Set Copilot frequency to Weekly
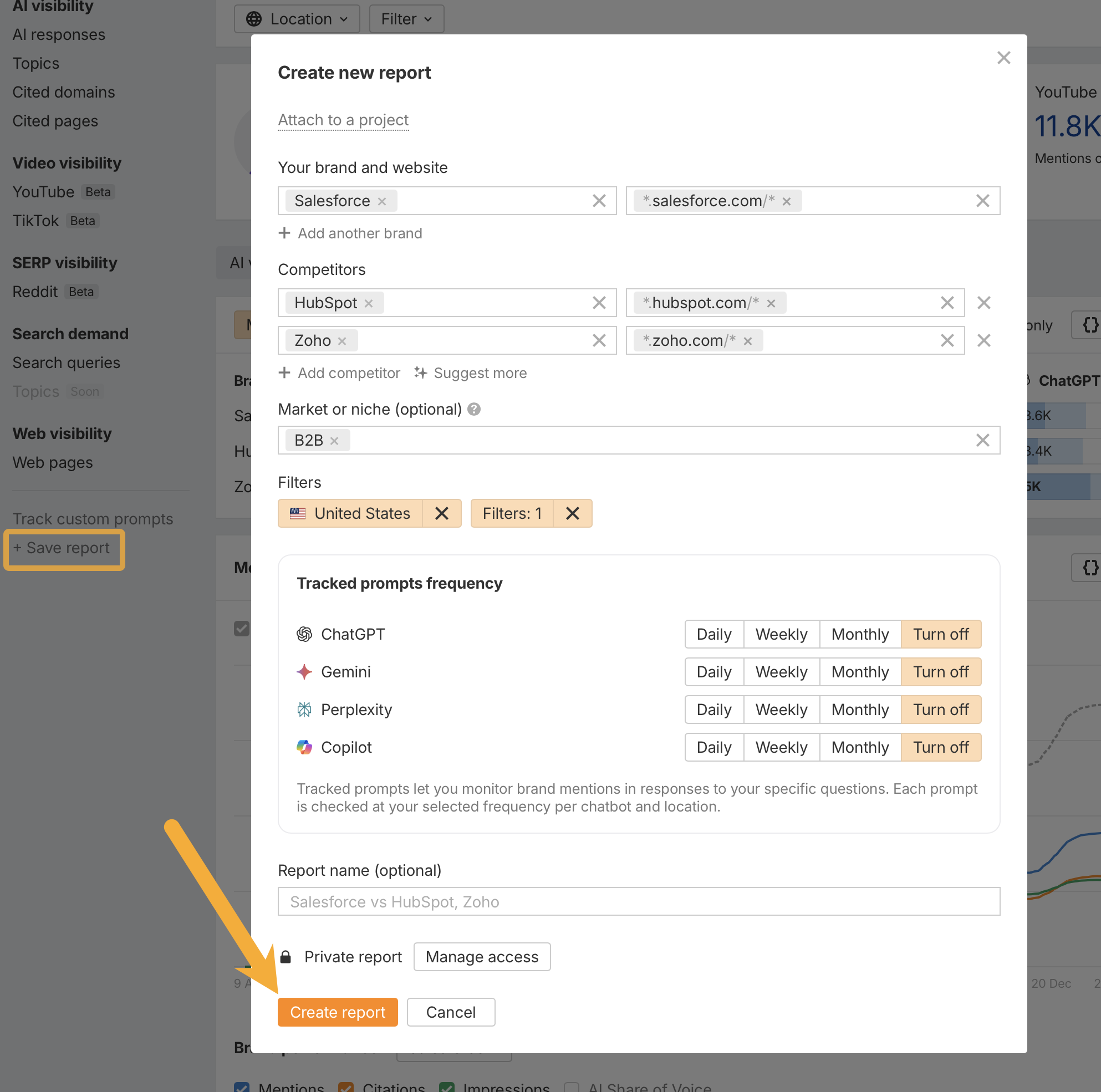Image resolution: width=1101 pixels, height=1092 pixels. [x=781, y=747]
